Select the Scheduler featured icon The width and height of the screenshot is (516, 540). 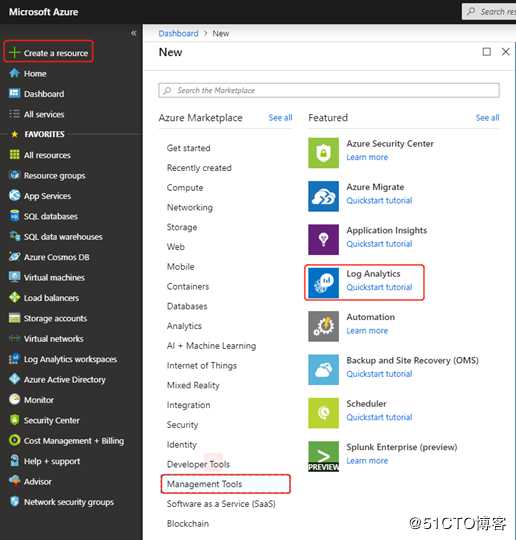(x=323, y=413)
